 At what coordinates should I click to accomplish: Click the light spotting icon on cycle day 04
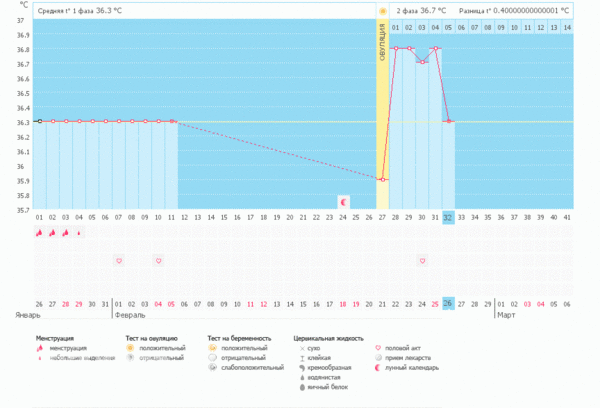point(78,232)
